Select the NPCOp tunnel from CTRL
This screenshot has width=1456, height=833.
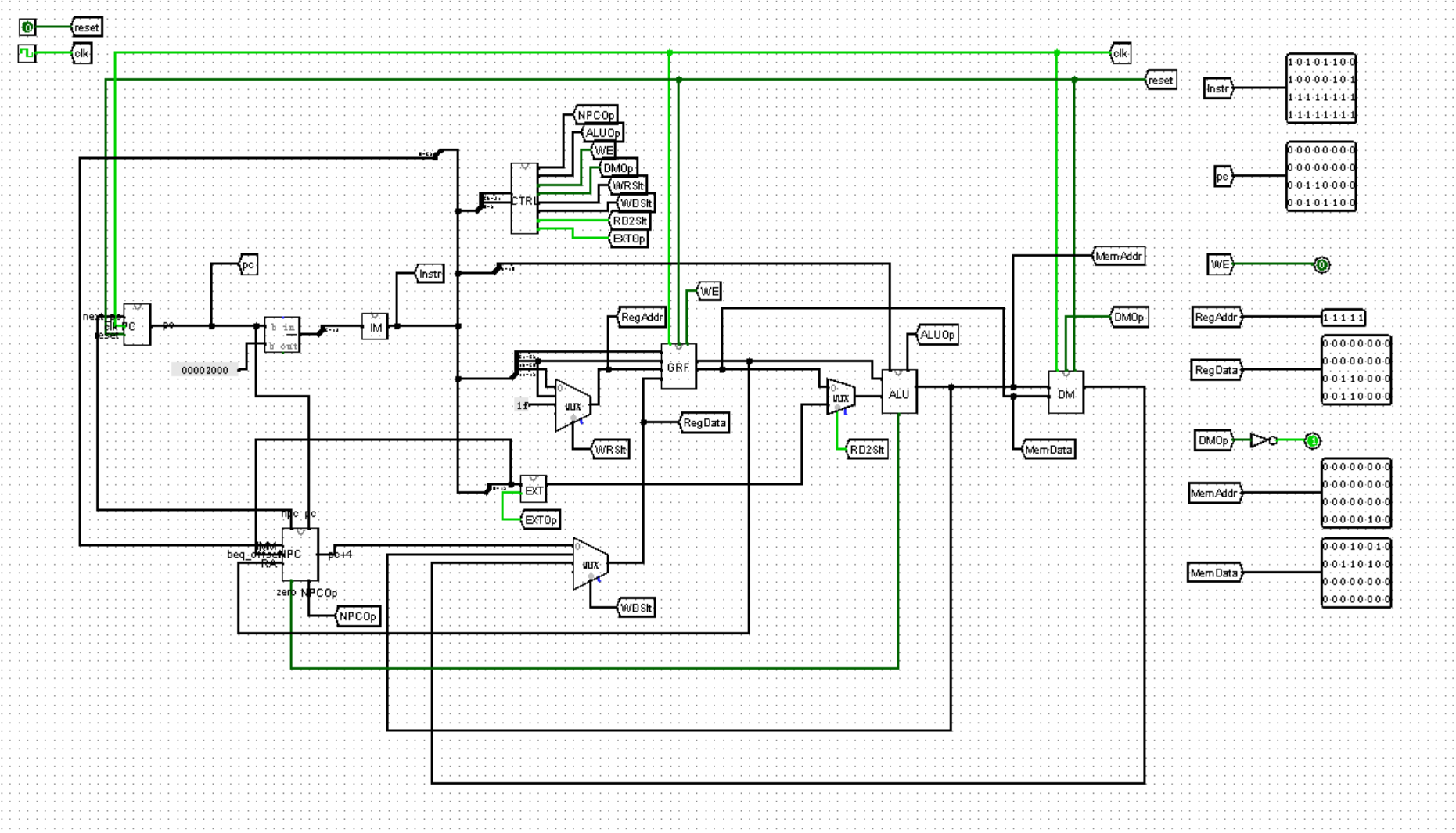tap(596, 115)
